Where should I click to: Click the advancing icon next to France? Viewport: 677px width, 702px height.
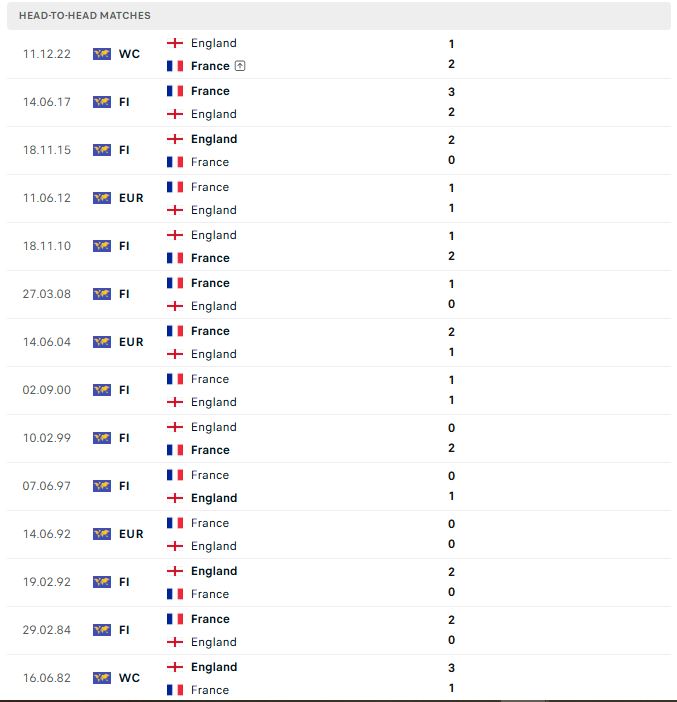(x=240, y=66)
